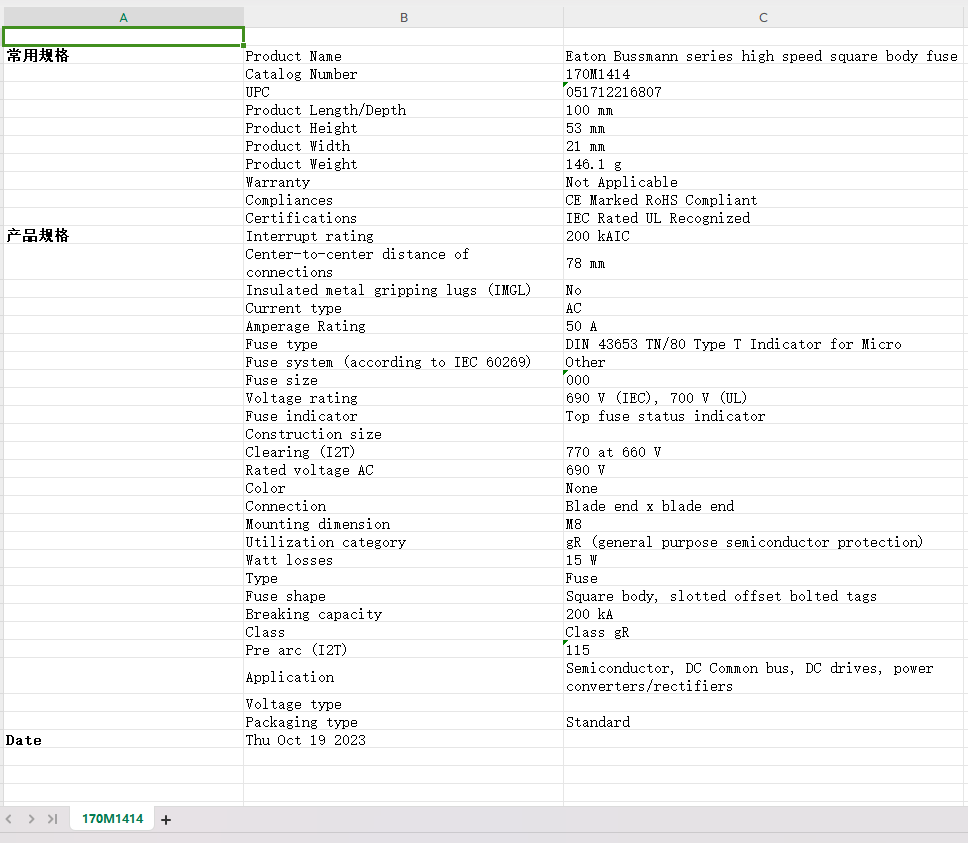Select the Product Name cell
The width and height of the screenshot is (968, 843).
tap(404, 56)
